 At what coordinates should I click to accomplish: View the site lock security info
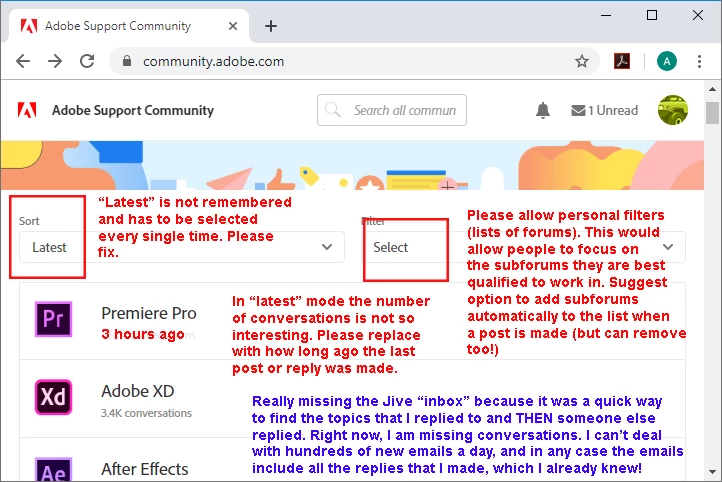pos(127,61)
